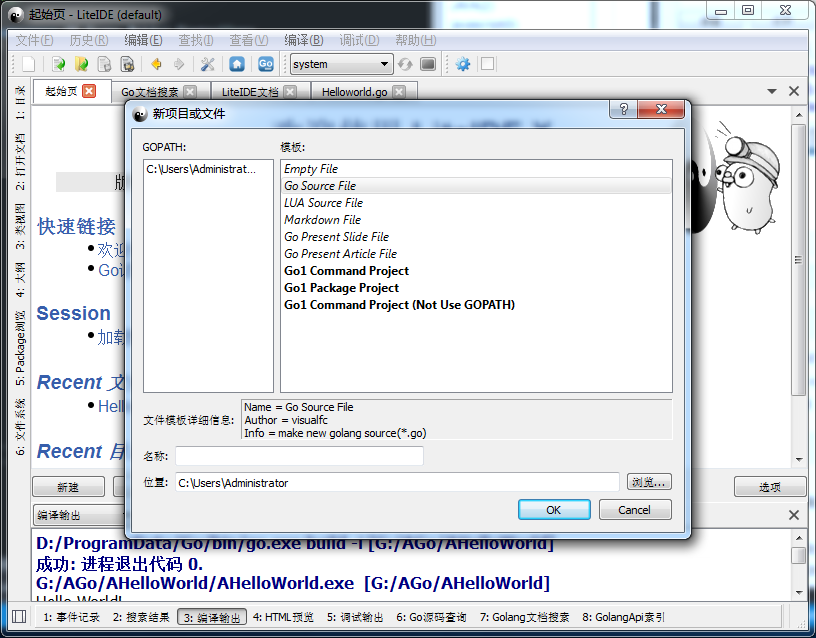Select the Go Present Article File template
This screenshot has height=638, width=816.
point(476,254)
